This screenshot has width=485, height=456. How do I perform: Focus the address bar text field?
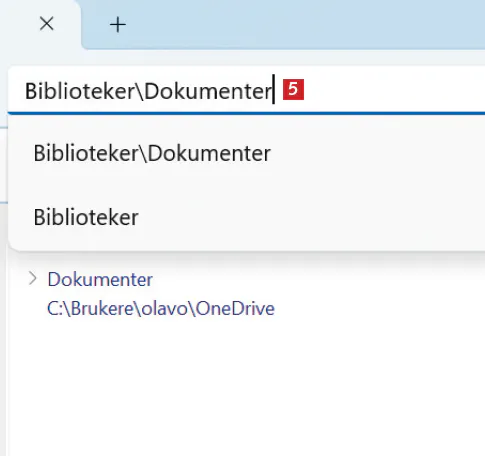[x=247, y=90]
